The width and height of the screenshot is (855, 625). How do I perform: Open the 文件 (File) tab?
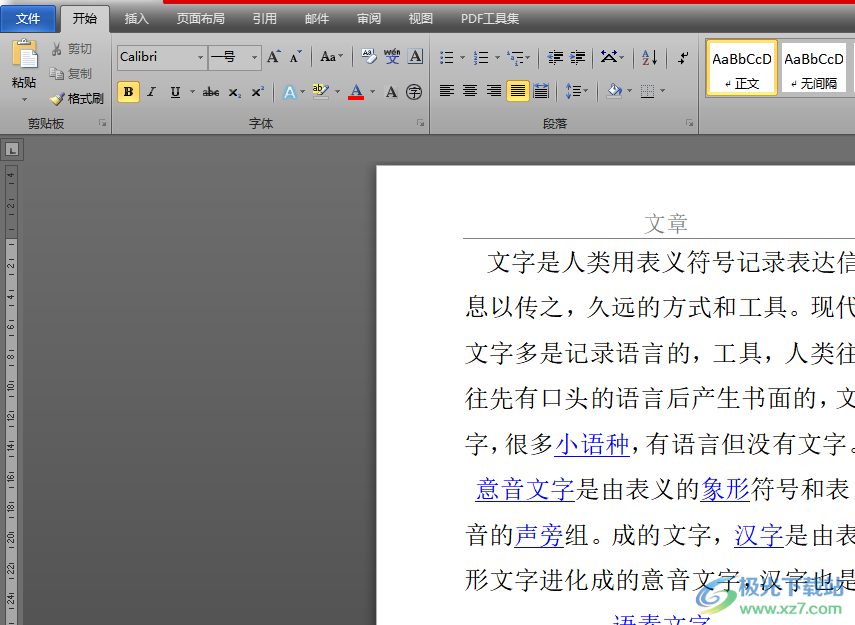coord(28,19)
